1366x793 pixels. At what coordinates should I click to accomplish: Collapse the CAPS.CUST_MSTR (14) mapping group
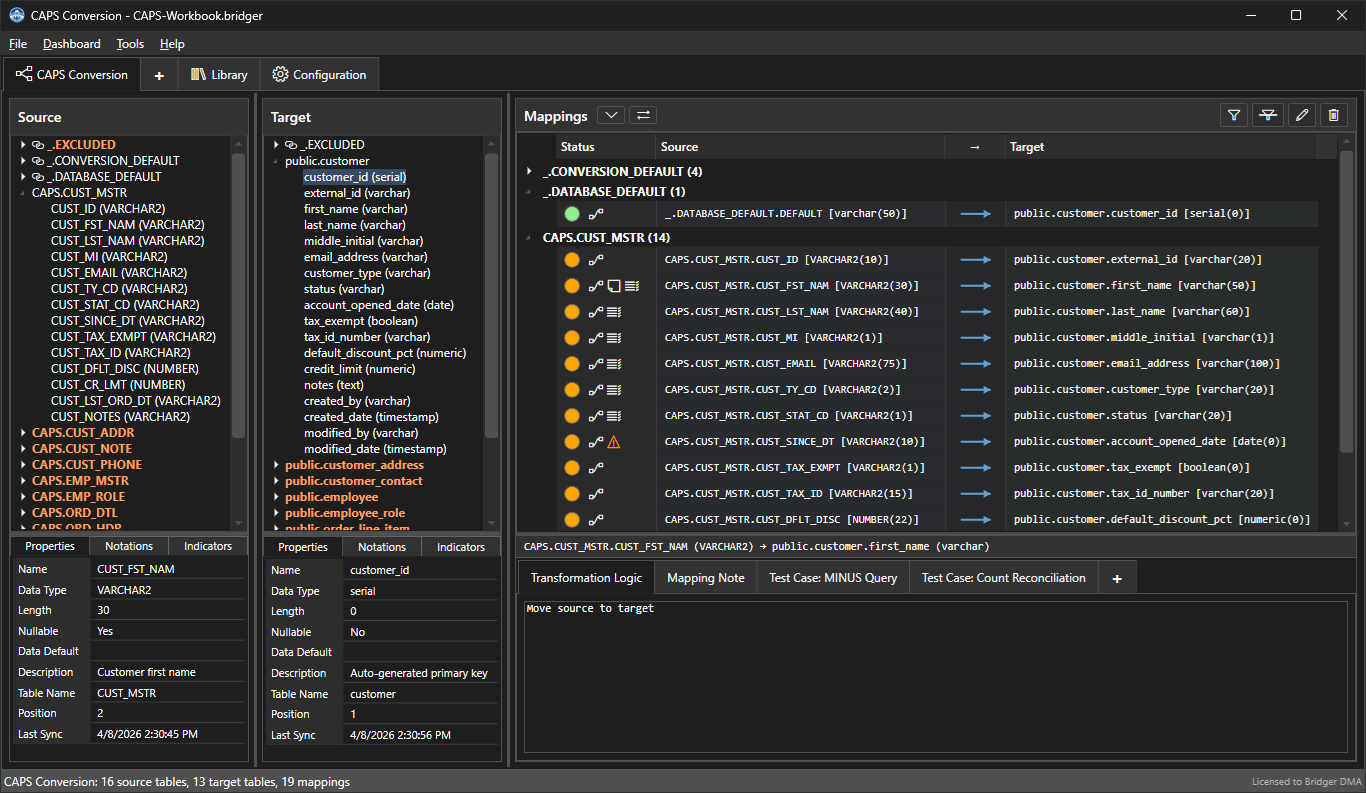pos(530,238)
